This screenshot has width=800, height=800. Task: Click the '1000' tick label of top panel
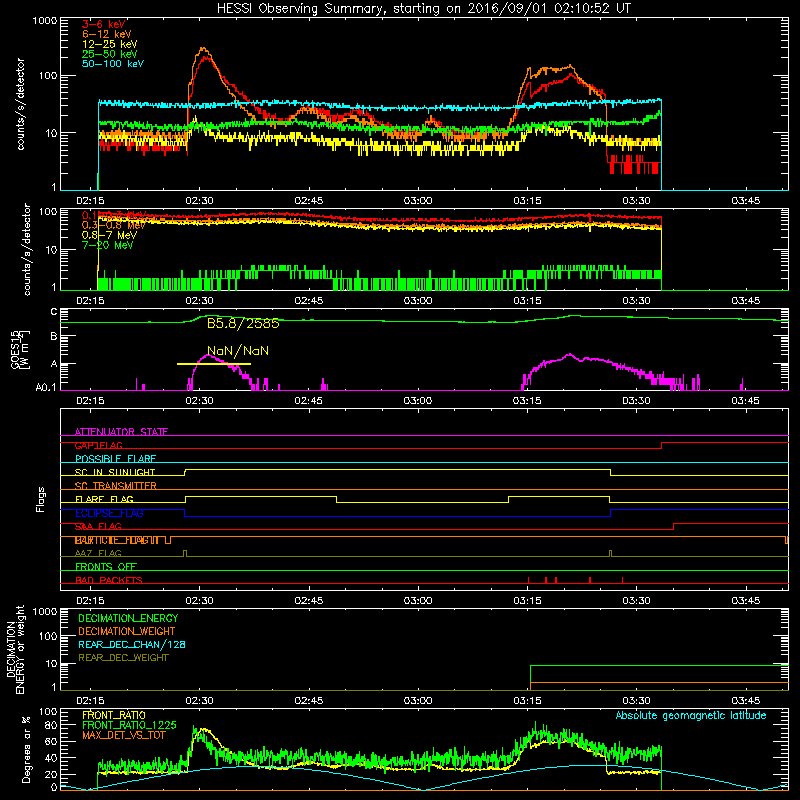point(44,21)
